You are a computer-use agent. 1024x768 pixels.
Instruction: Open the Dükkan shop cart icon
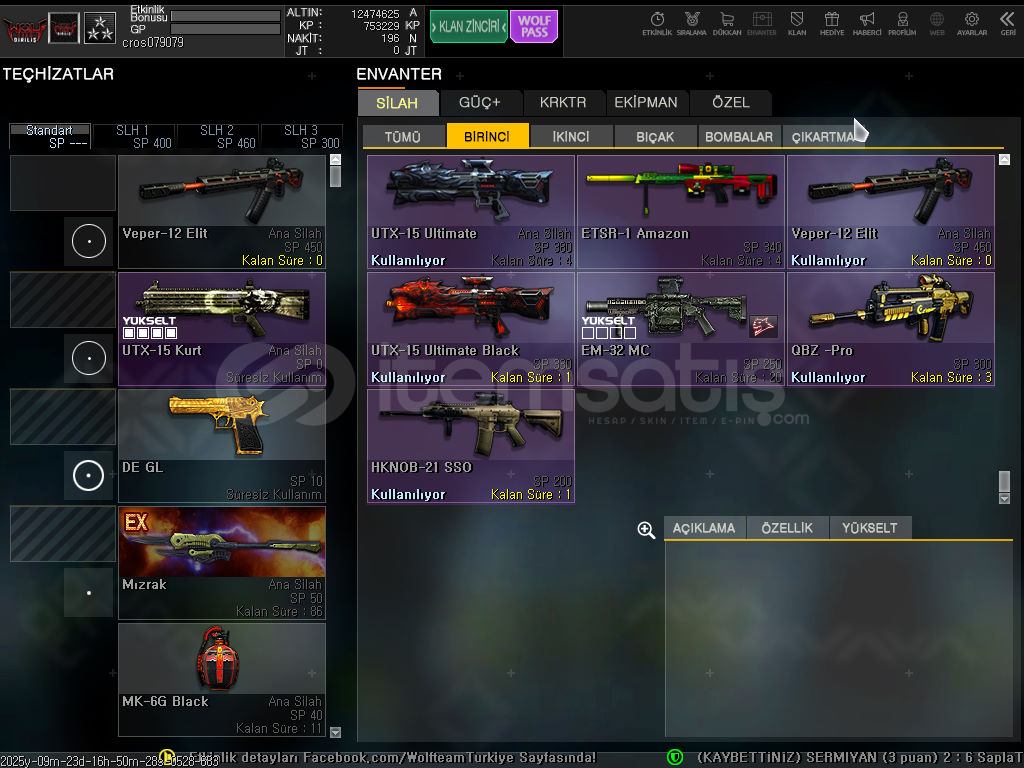tap(727, 24)
